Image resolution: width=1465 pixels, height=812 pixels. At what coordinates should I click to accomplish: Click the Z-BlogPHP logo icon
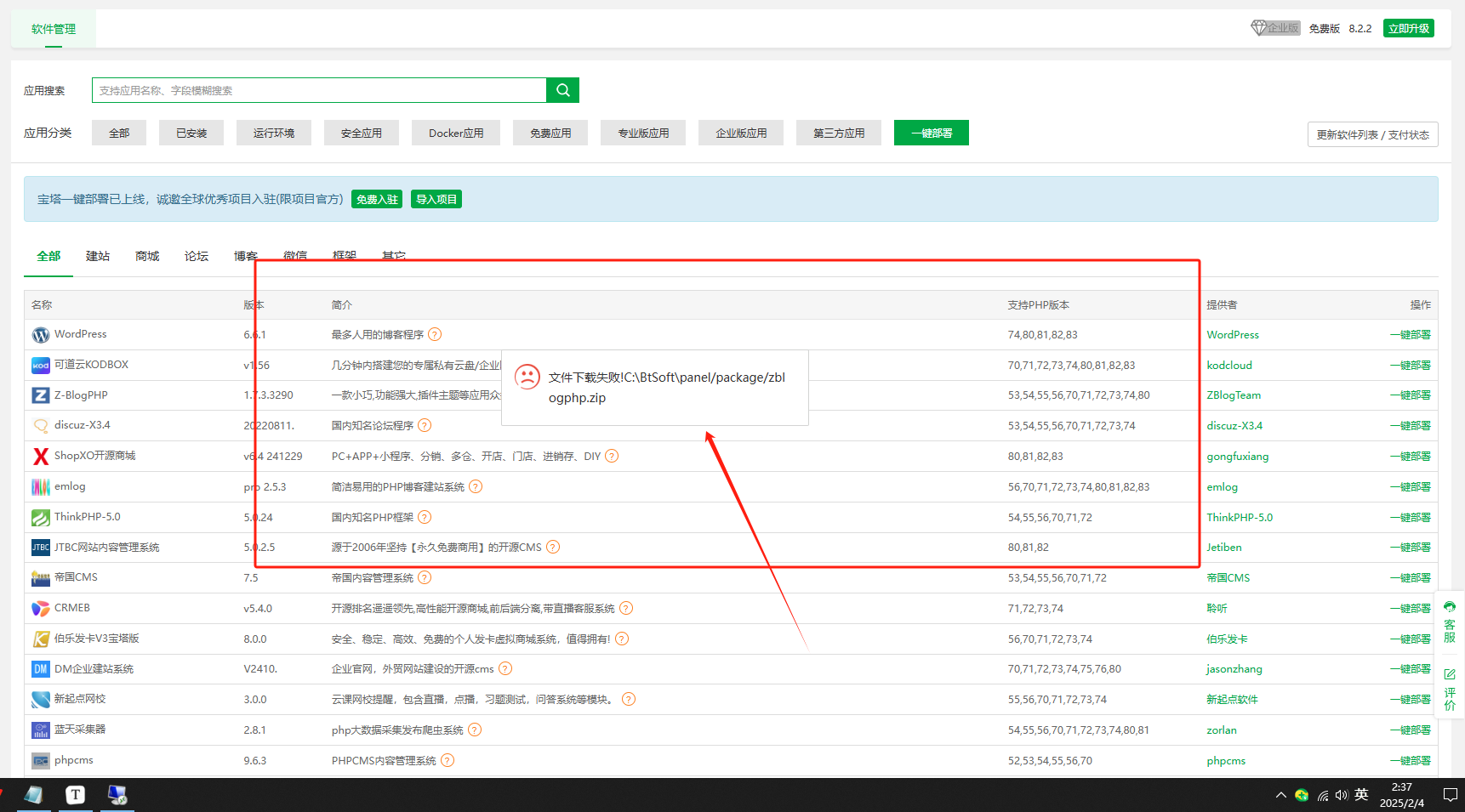coord(41,395)
